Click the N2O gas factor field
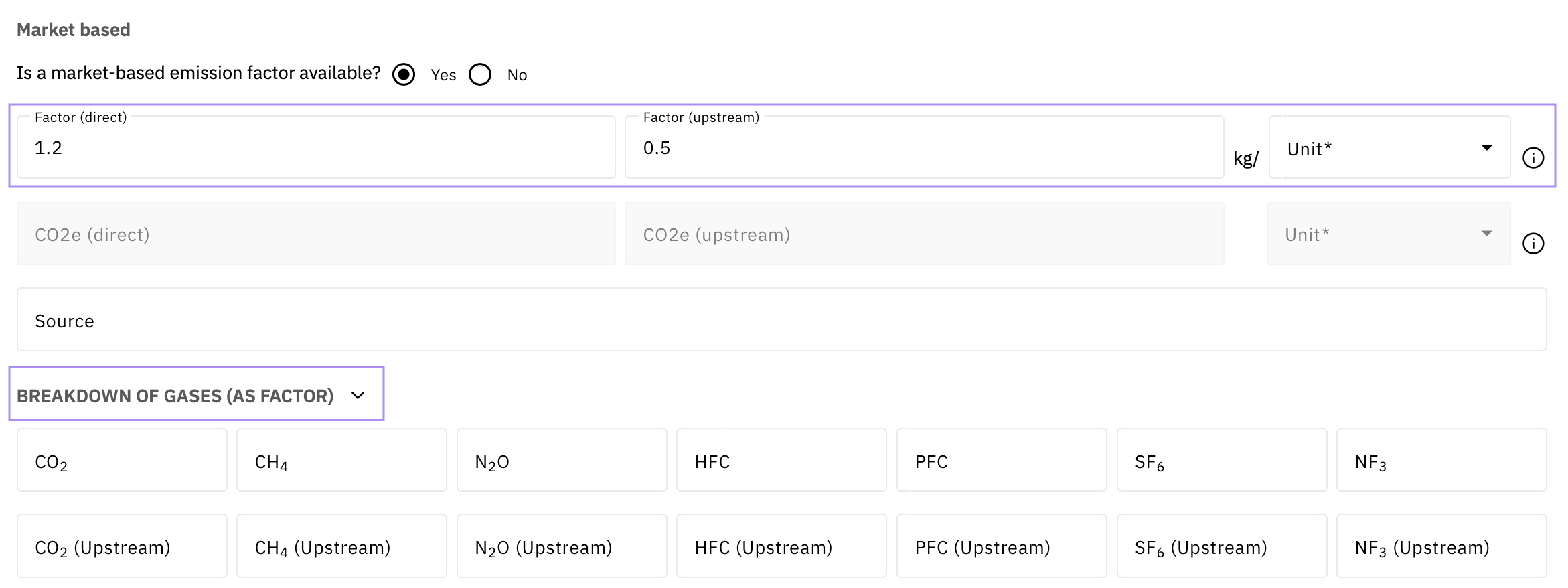Image resolution: width=1568 pixels, height=588 pixels. coord(562,461)
